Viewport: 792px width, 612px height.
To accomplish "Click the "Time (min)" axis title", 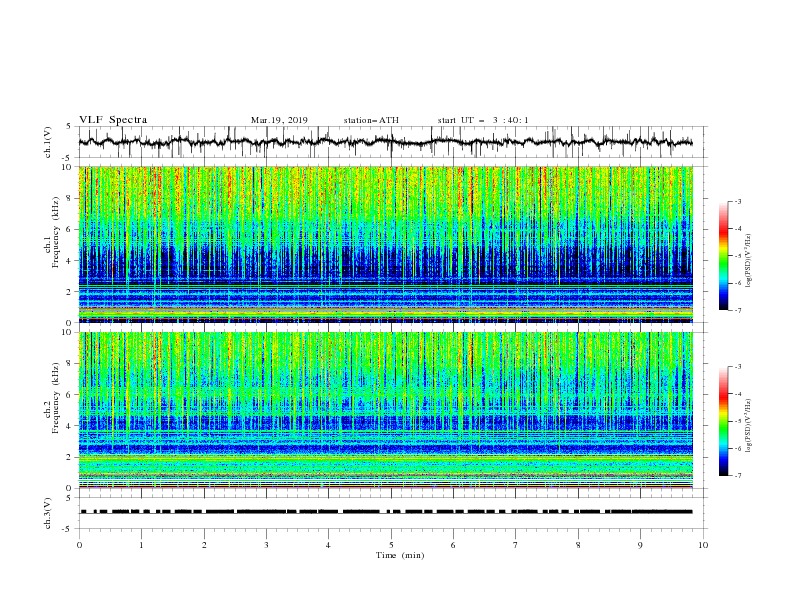I will (400, 555).
